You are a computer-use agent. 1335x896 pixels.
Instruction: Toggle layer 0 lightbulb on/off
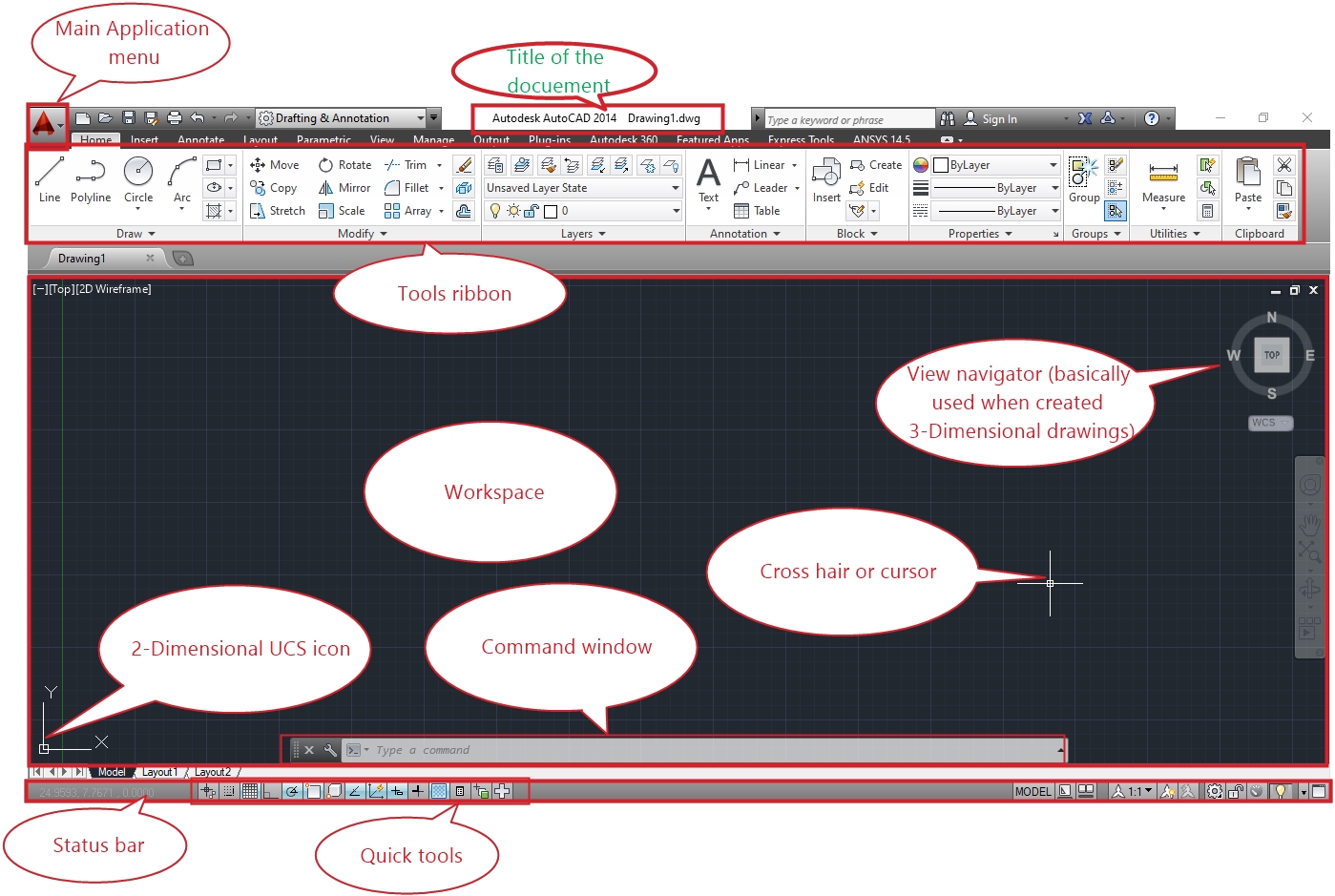pos(495,211)
